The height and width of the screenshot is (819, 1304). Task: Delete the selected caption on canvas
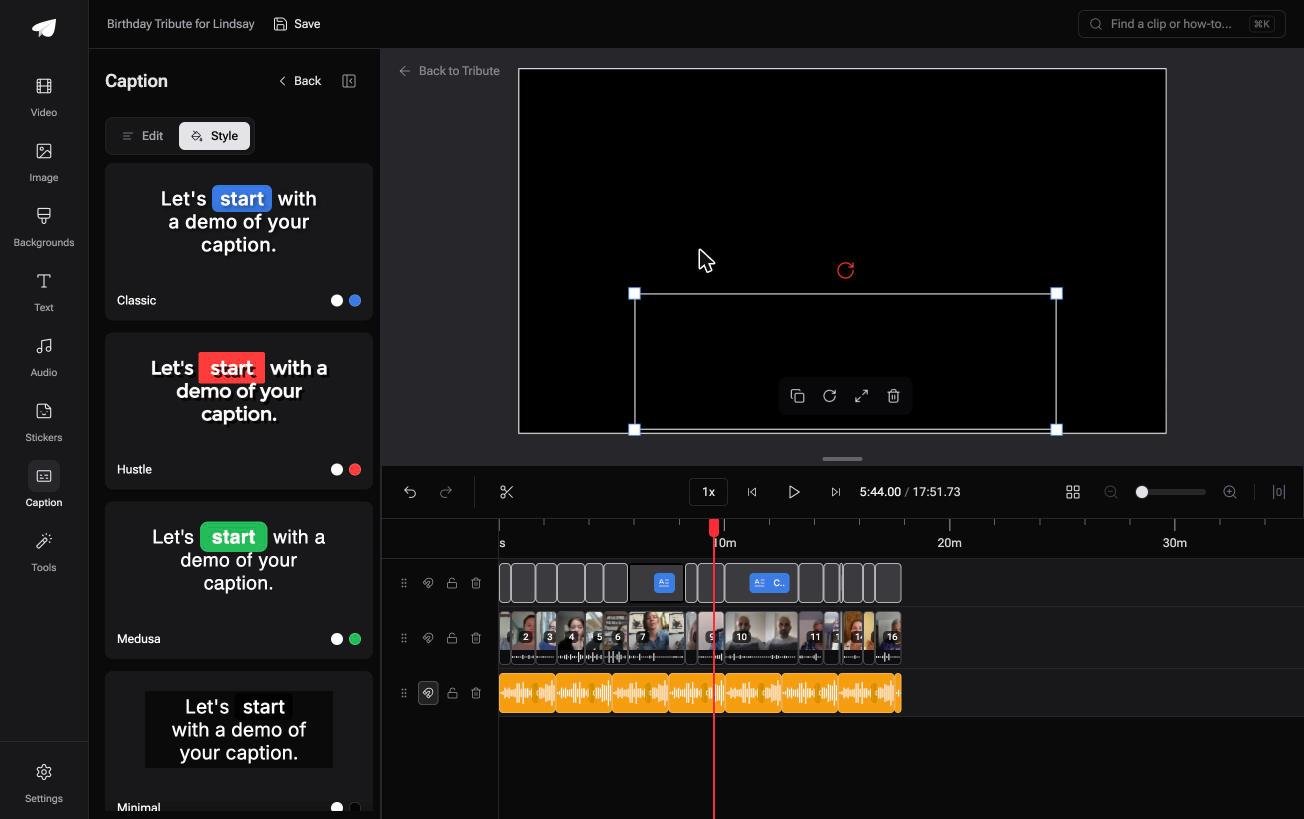tap(893, 396)
